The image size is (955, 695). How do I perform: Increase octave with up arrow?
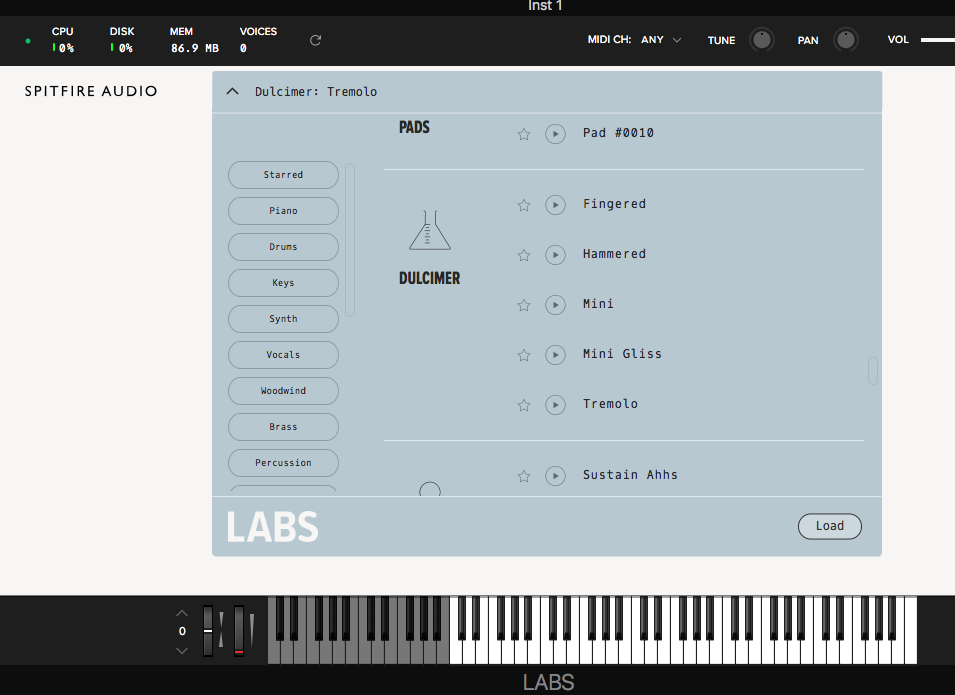[181, 613]
